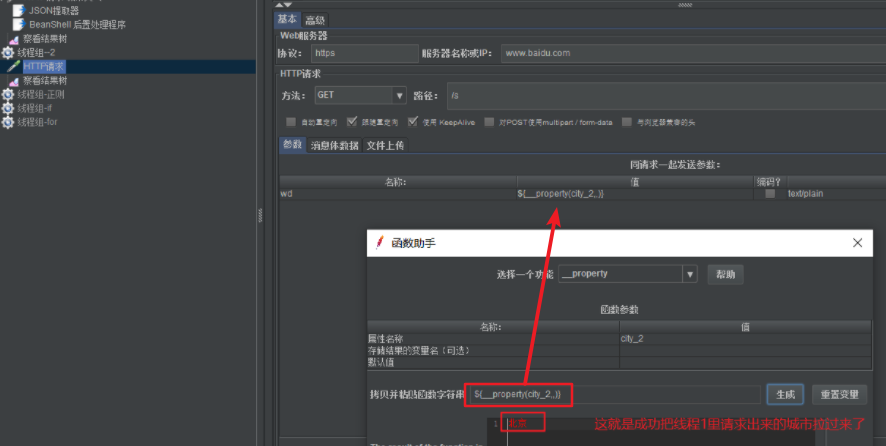The image size is (886, 446).
Task: Select the 线程组-if thread group
Action: 34,108
